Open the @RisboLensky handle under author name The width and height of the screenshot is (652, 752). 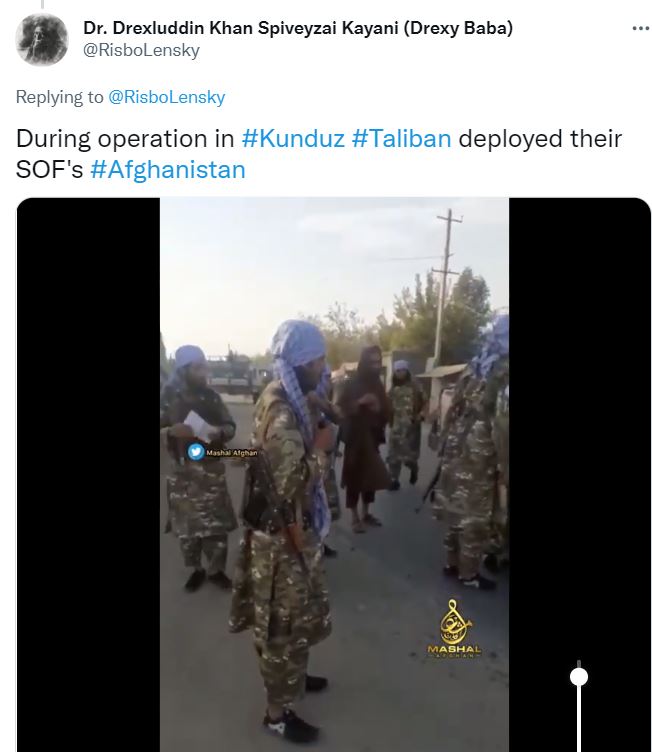tap(142, 50)
